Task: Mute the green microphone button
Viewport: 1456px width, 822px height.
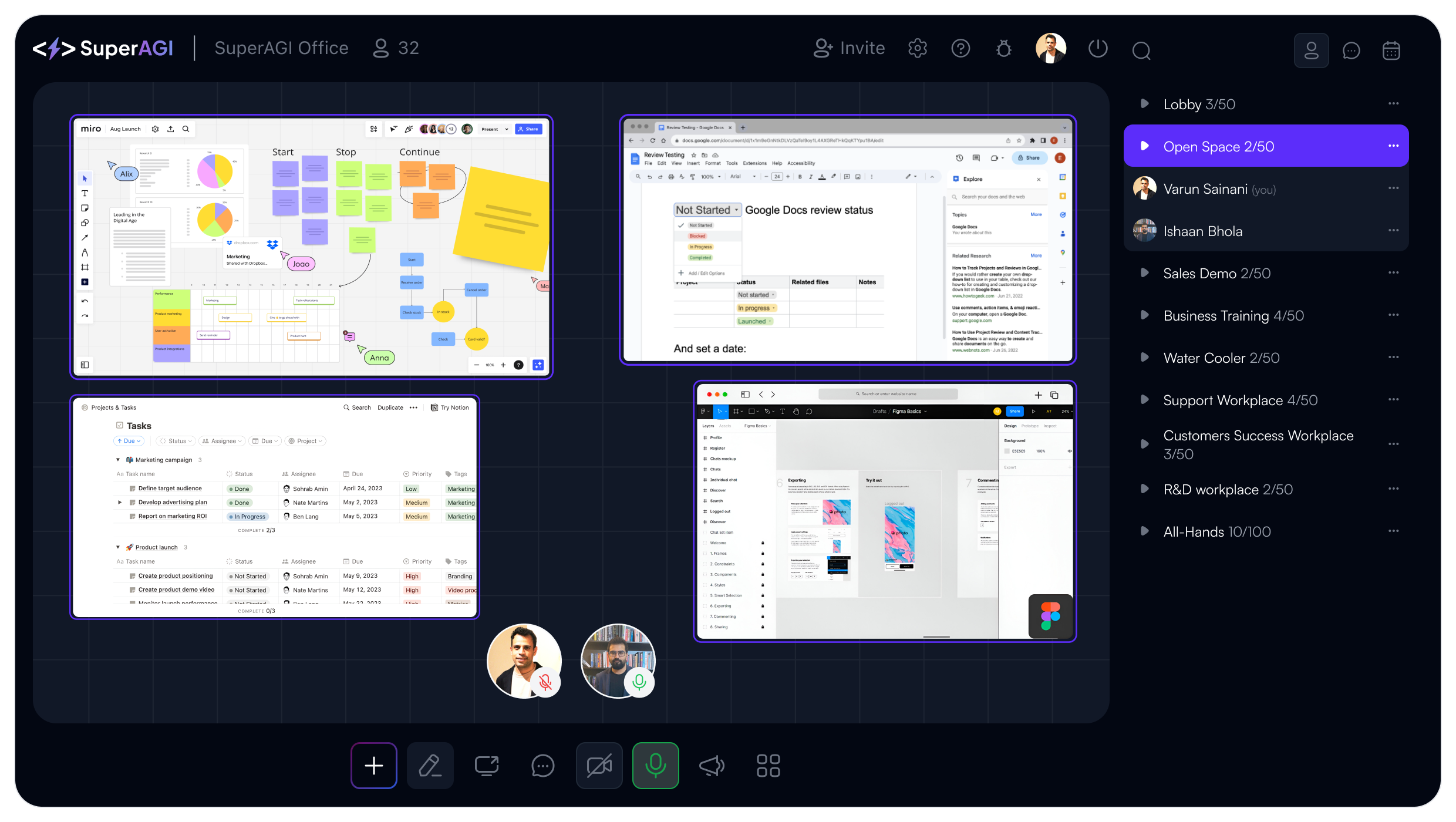Action: click(656, 766)
